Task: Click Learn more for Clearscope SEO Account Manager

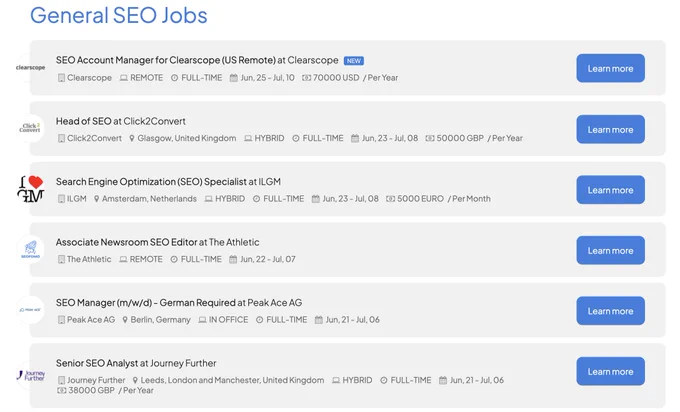Action: [x=610, y=69]
